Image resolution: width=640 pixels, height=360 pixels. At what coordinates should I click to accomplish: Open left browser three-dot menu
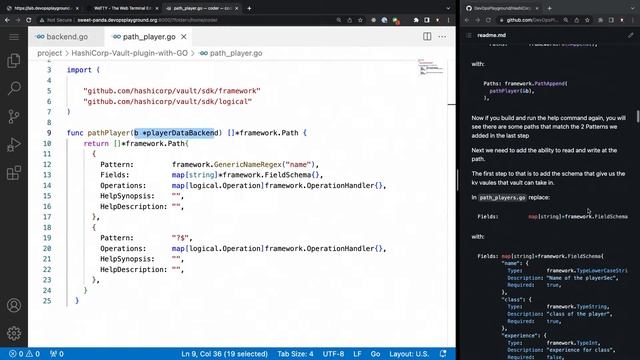tap(448, 20)
